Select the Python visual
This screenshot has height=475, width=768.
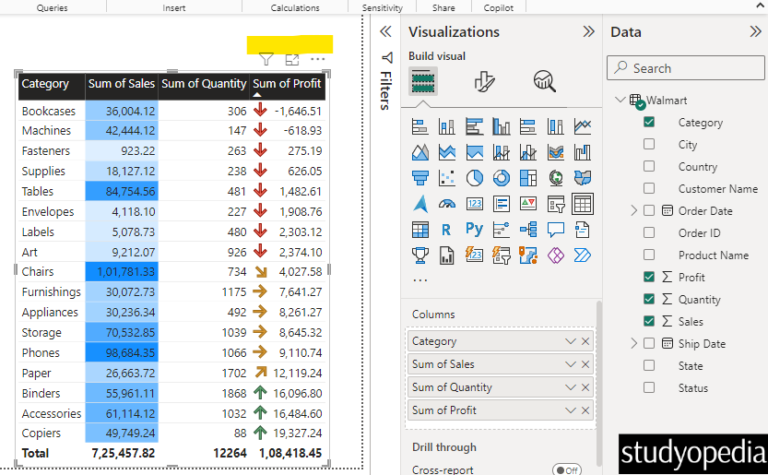tap(474, 230)
